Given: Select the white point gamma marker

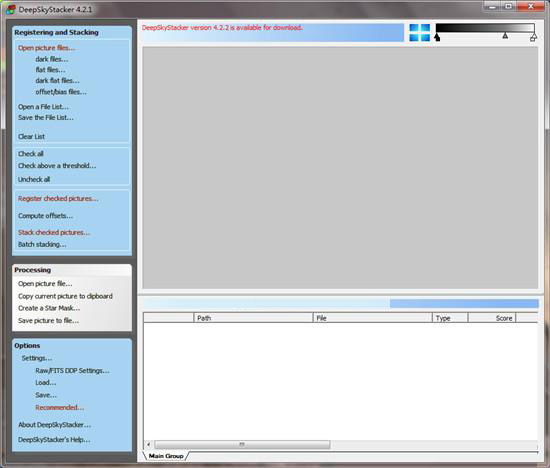Looking at the screenshot, I should pos(533,37).
